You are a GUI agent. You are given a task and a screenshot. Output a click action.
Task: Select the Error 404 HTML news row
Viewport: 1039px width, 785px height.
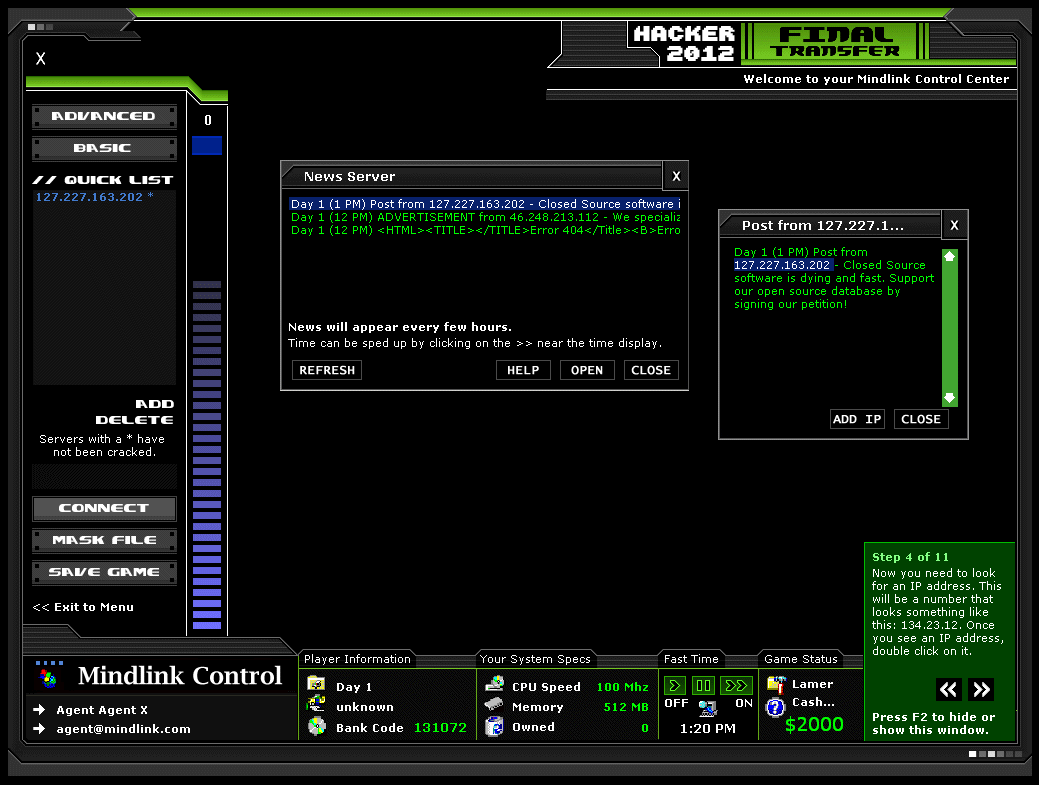click(x=485, y=231)
